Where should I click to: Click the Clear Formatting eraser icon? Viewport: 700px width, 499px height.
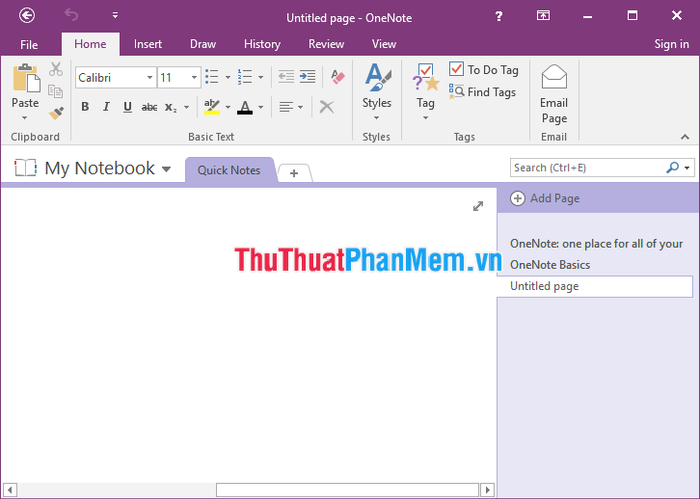point(338,77)
